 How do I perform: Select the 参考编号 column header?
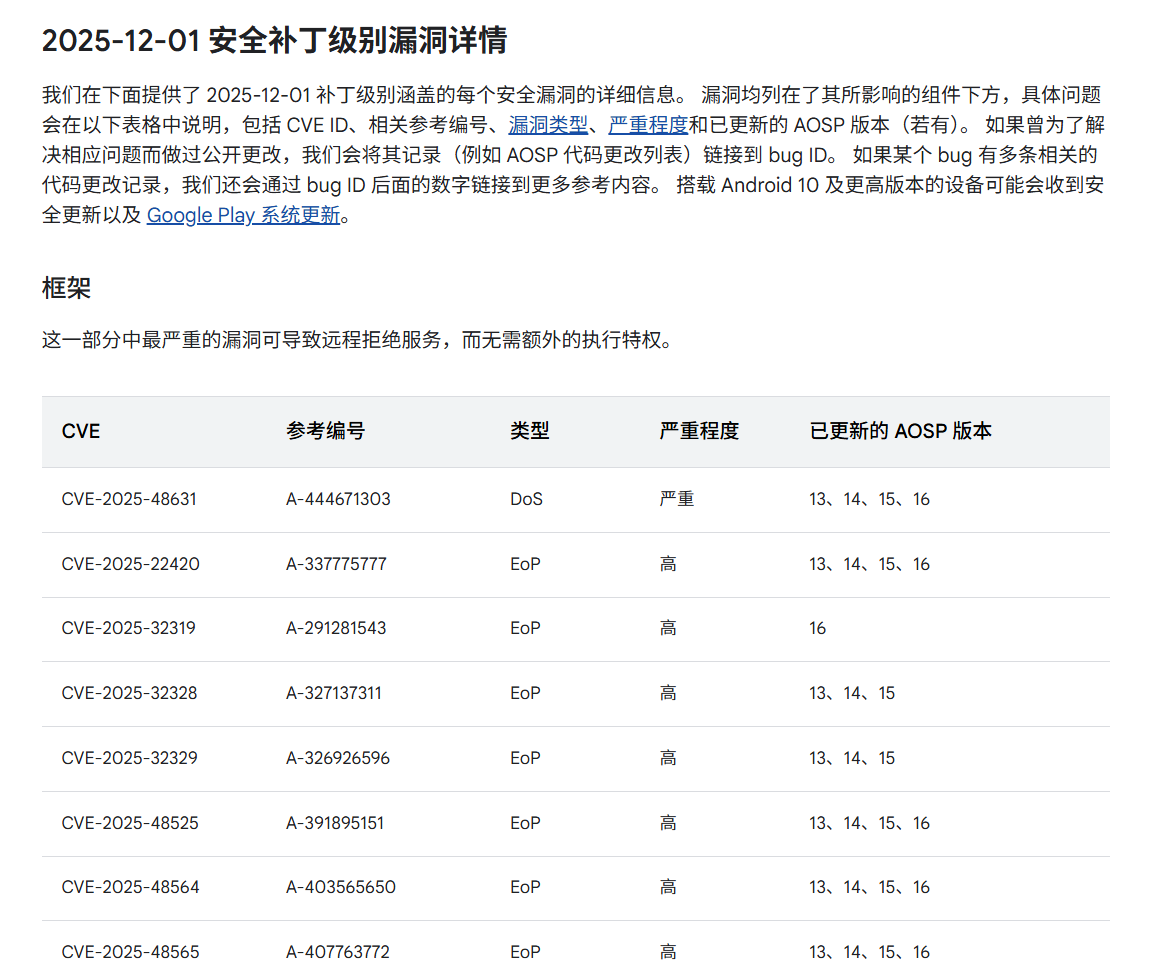coord(325,431)
